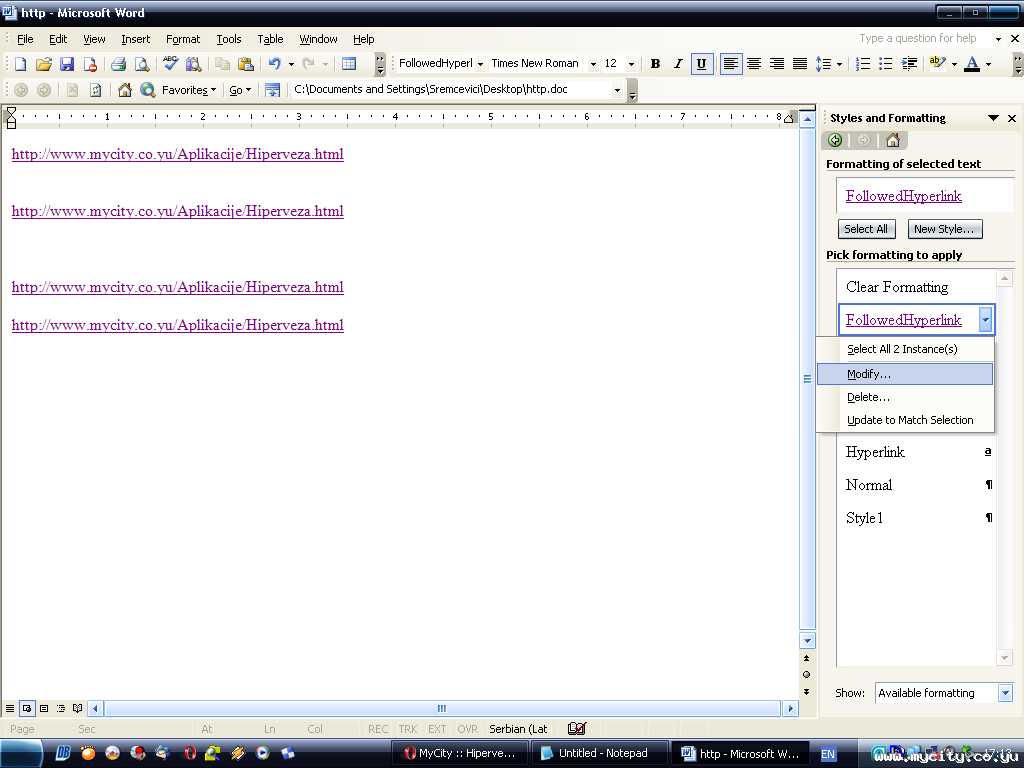Click the Type a question for help field
The width and height of the screenshot is (1024, 768).
920,39
